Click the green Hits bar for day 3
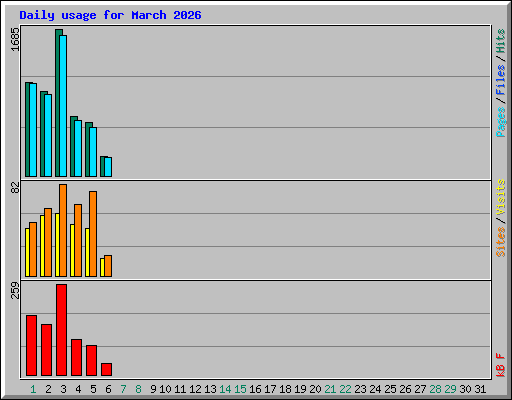512x400 pixels. [57, 103]
